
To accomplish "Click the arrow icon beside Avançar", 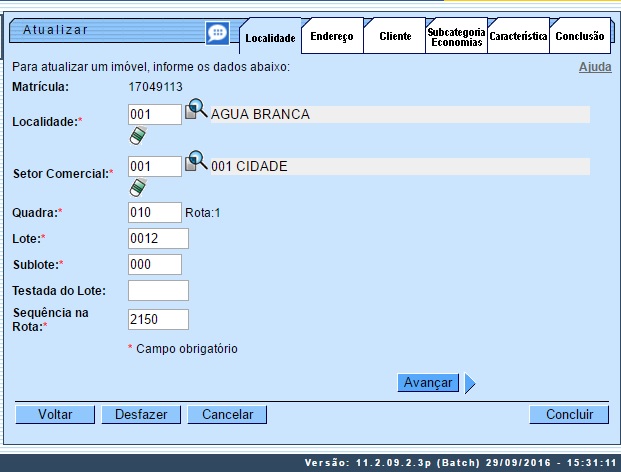I will pyautogui.click(x=470, y=383).
